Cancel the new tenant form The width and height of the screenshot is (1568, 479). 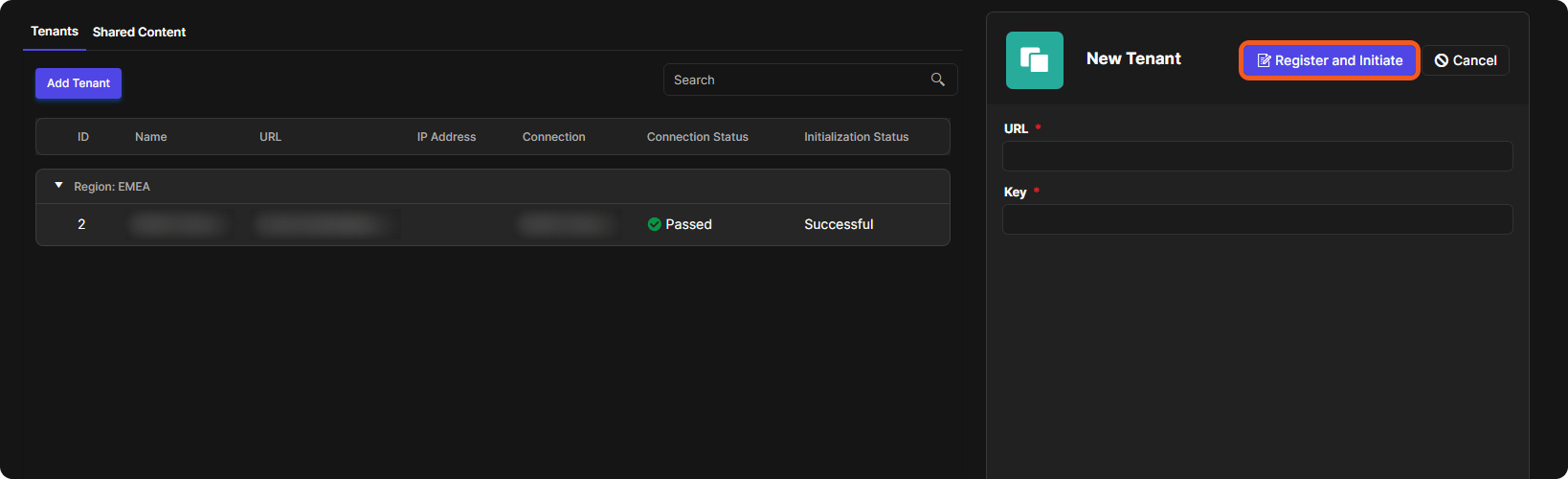pyautogui.click(x=1466, y=60)
